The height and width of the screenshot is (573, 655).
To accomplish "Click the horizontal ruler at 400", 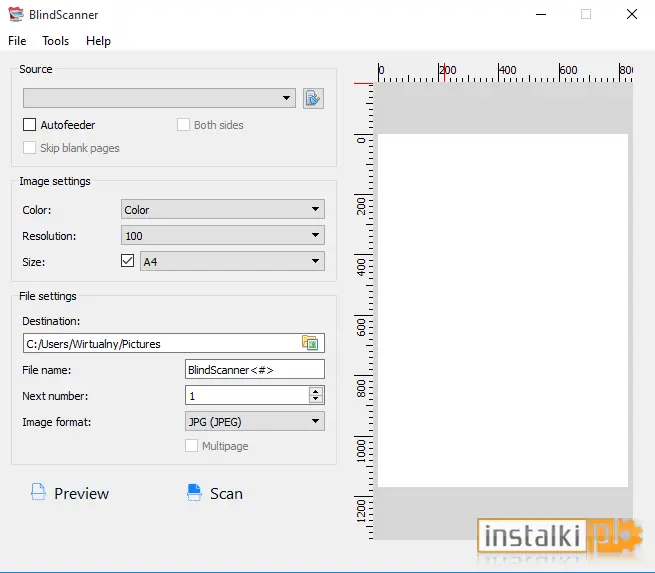I will [x=507, y=70].
